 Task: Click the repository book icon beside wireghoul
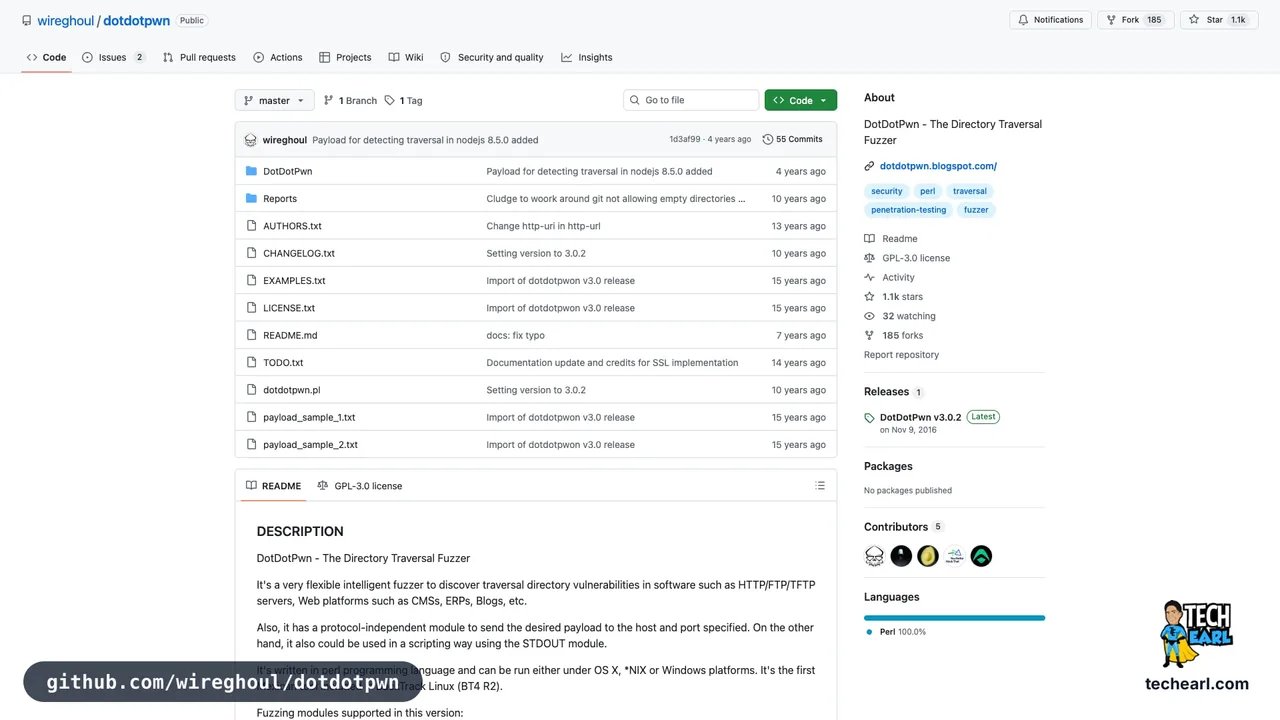[x=26, y=20]
